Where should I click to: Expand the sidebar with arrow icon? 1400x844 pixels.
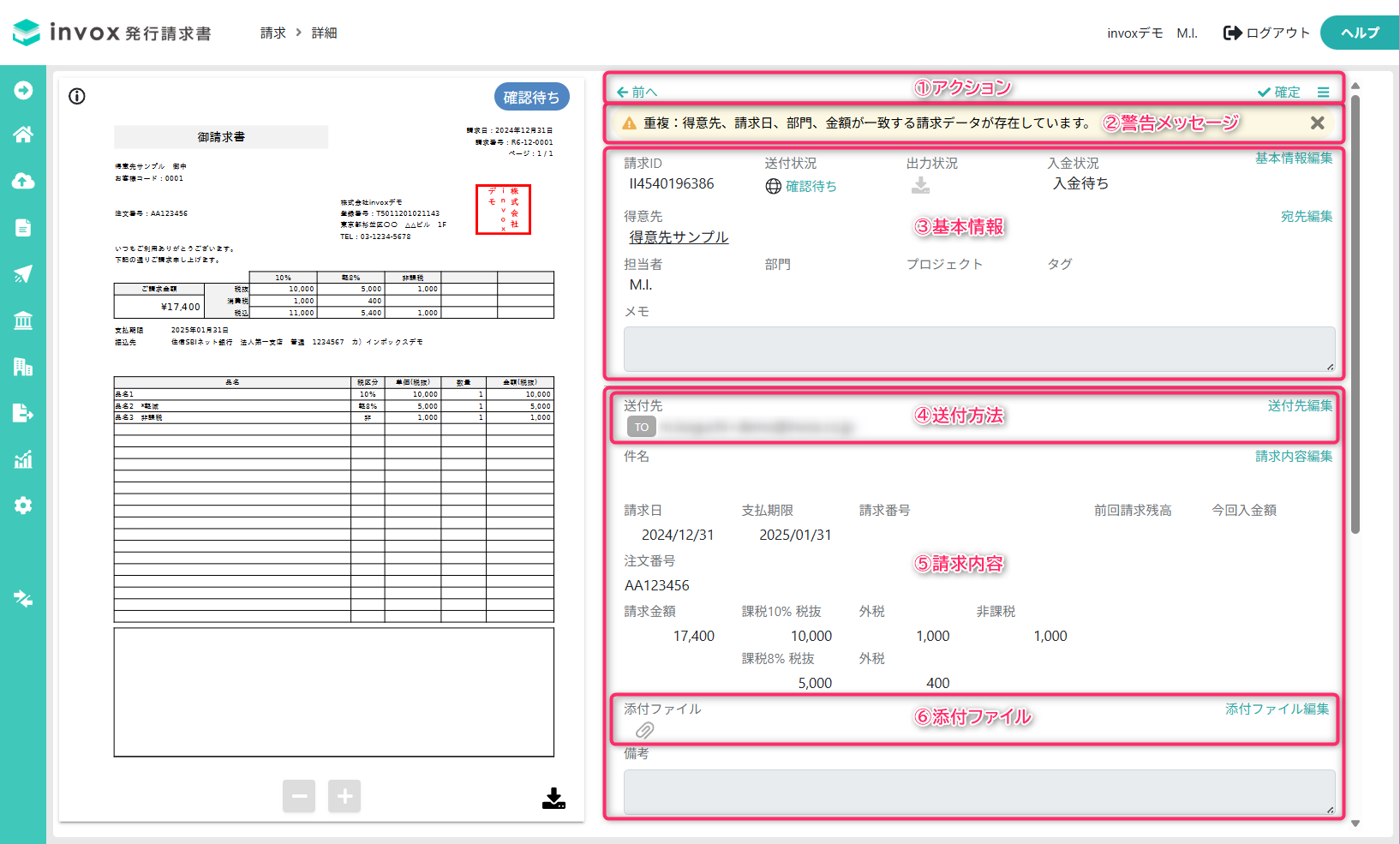(x=23, y=90)
